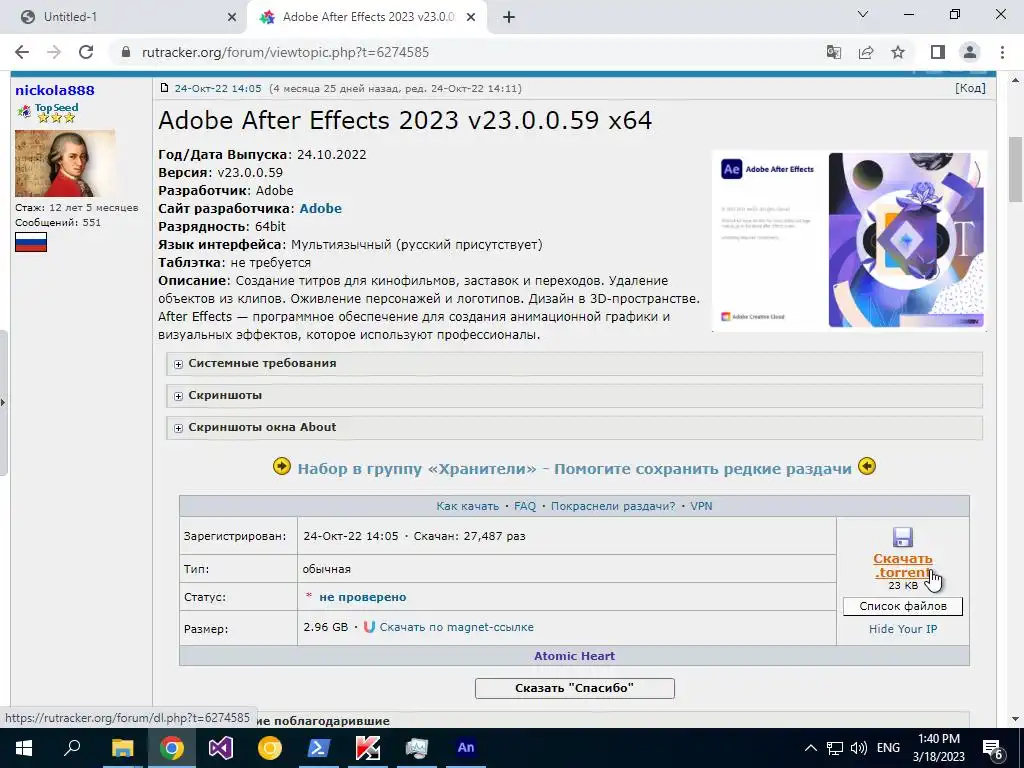Click the address bar URL

point(285,52)
